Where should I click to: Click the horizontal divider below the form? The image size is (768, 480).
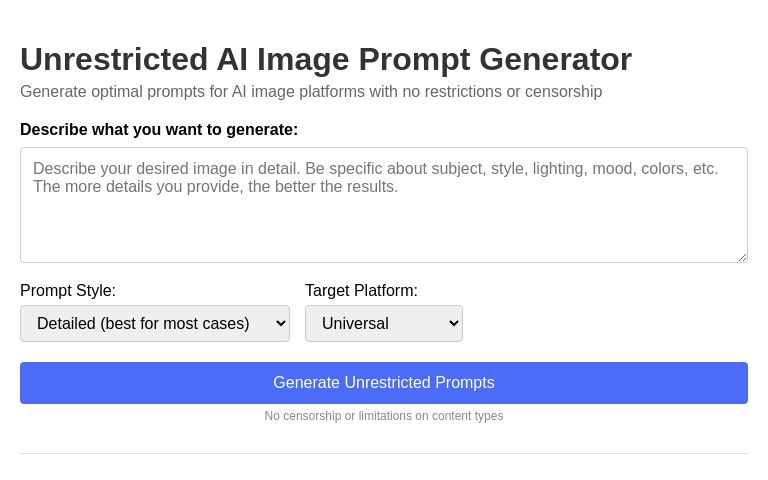pos(384,453)
